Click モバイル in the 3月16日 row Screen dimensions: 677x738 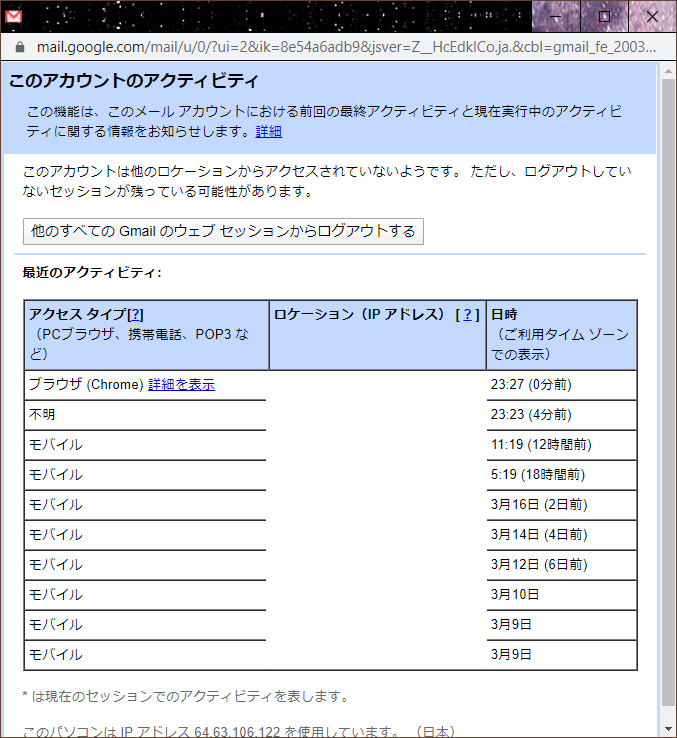pos(56,505)
